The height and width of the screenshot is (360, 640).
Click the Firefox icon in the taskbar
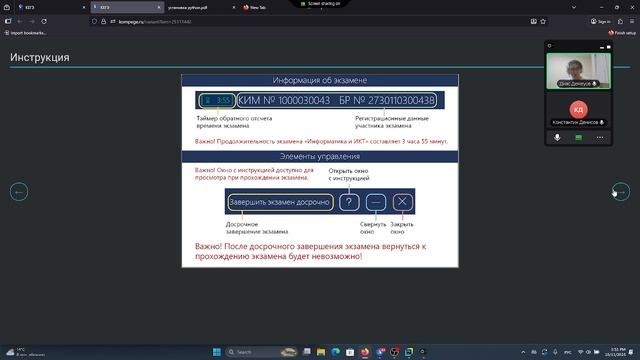point(365,352)
